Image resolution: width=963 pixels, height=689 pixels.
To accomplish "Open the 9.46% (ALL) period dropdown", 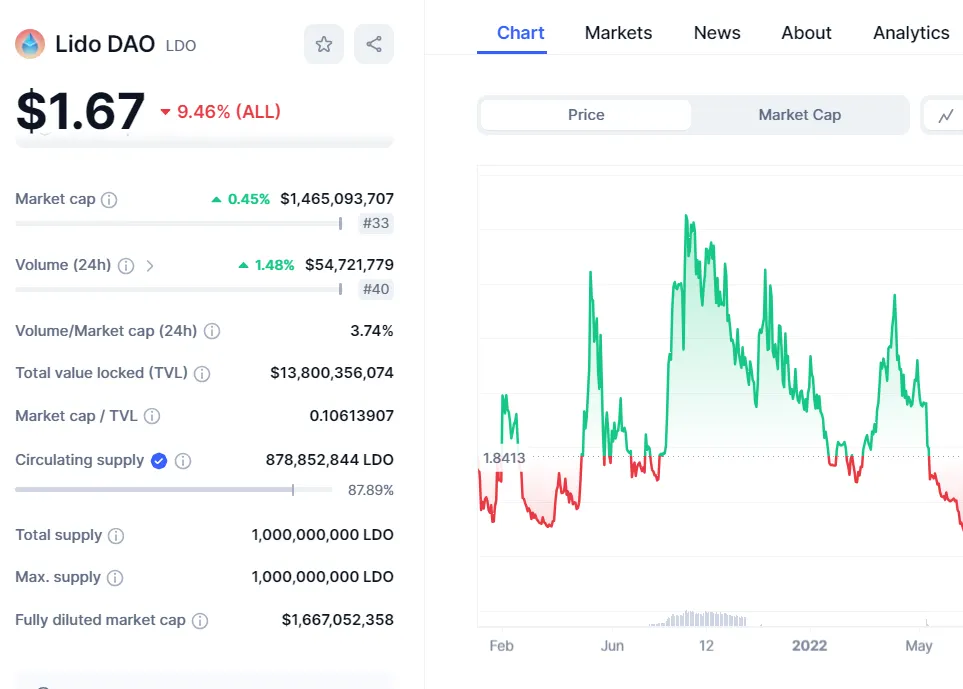I will 220,112.
